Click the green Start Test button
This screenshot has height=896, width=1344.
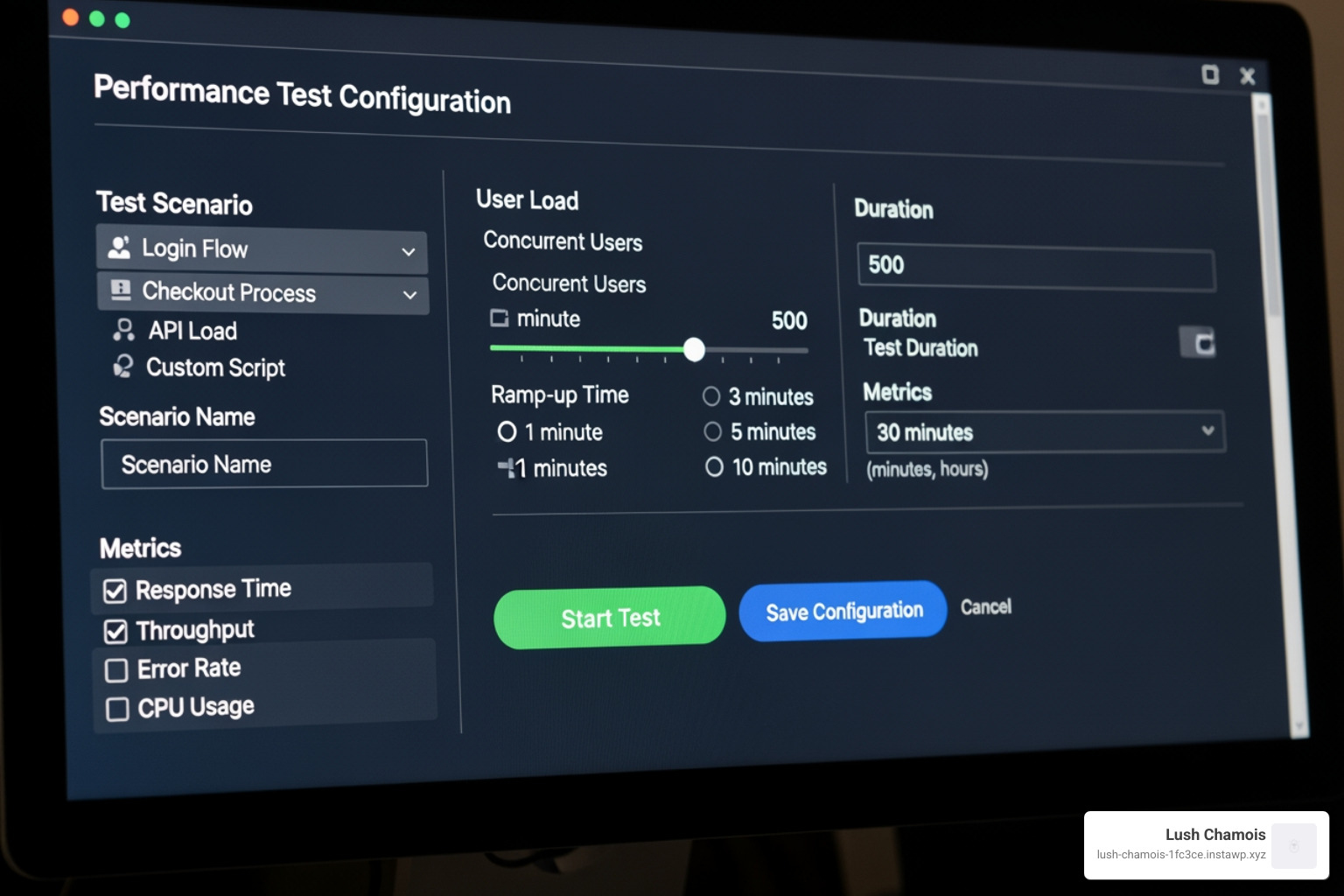(x=610, y=618)
